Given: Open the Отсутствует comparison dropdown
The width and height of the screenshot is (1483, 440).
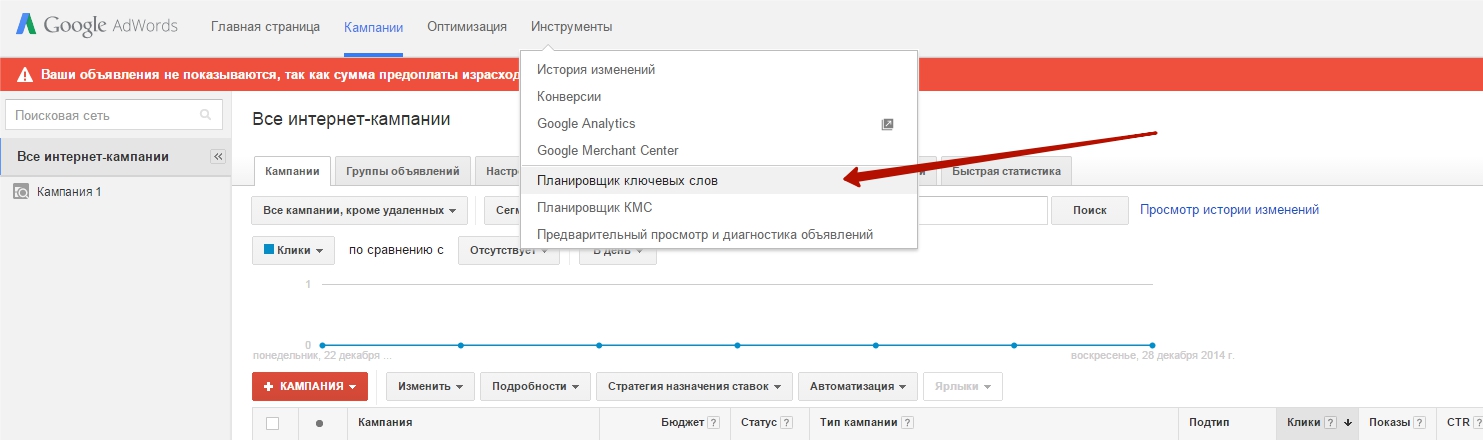Looking at the screenshot, I should pos(508,250).
